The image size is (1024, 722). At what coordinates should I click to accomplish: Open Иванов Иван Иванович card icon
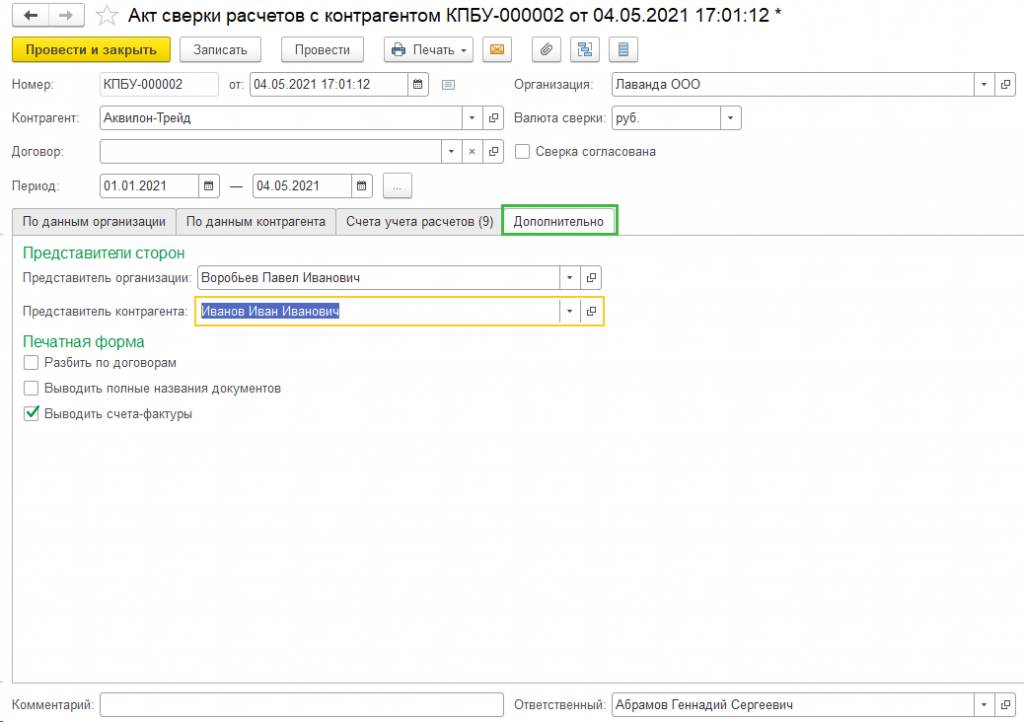[591, 311]
